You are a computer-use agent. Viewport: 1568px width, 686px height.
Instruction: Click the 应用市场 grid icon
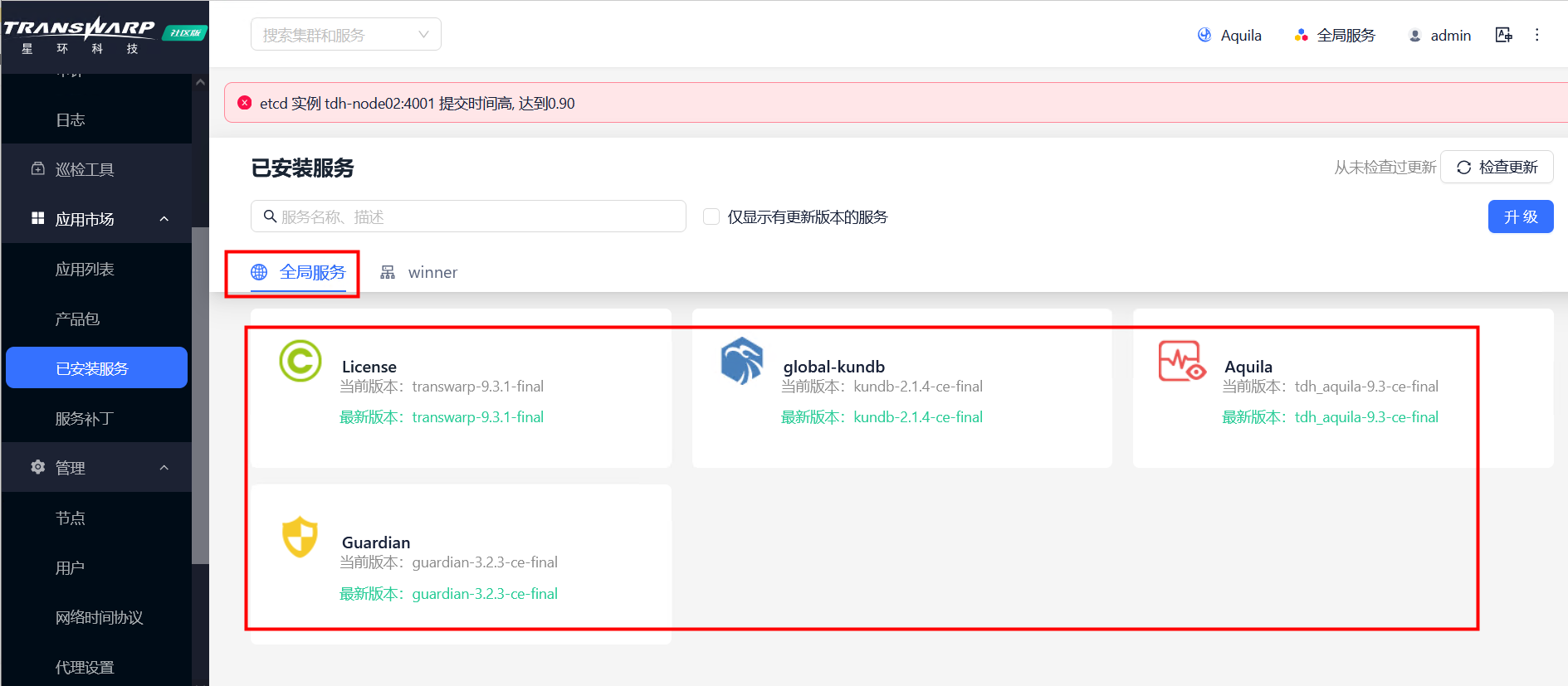(x=38, y=218)
